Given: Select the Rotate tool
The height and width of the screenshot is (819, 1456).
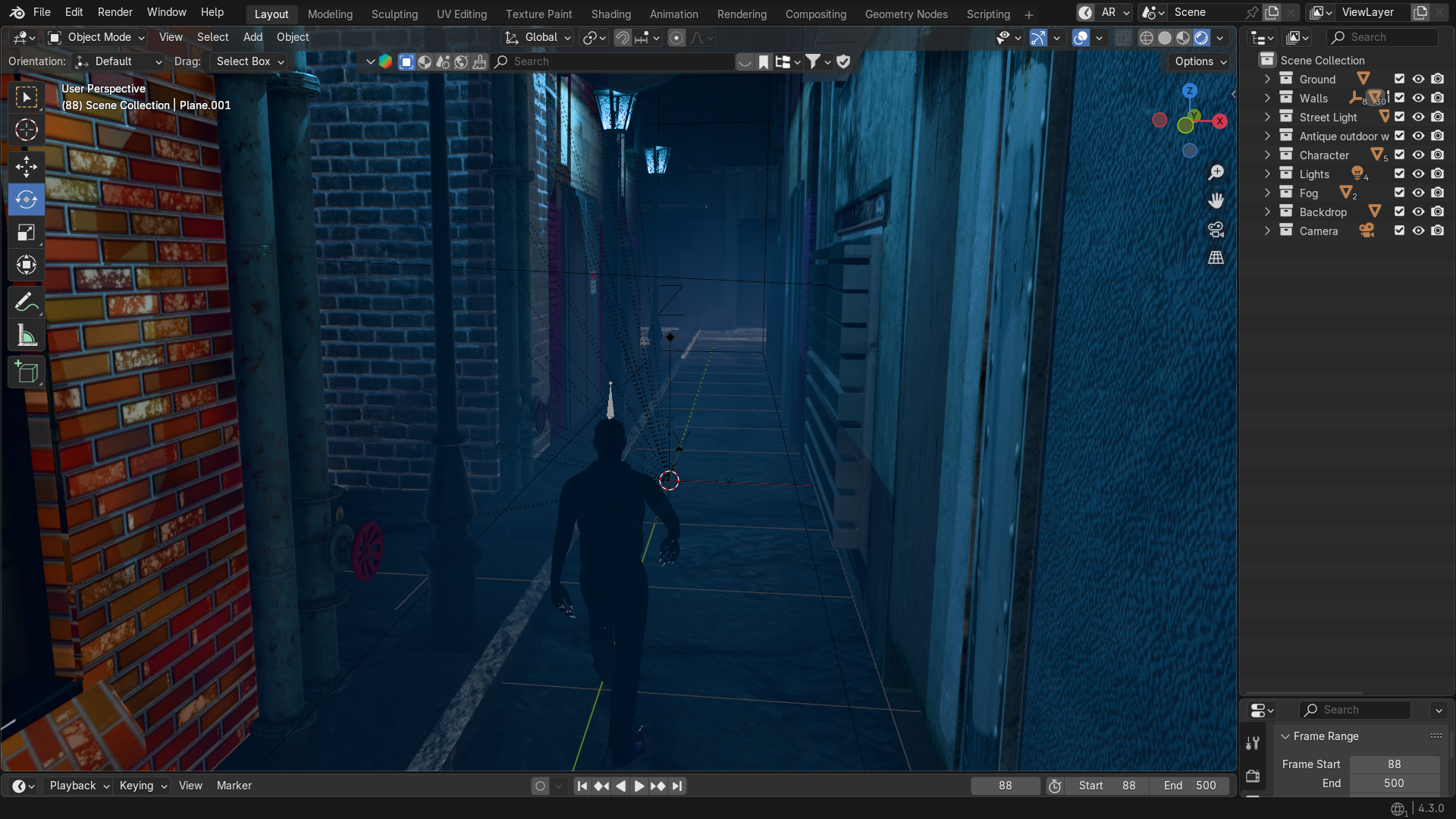Looking at the screenshot, I should click(x=26, y=199).
